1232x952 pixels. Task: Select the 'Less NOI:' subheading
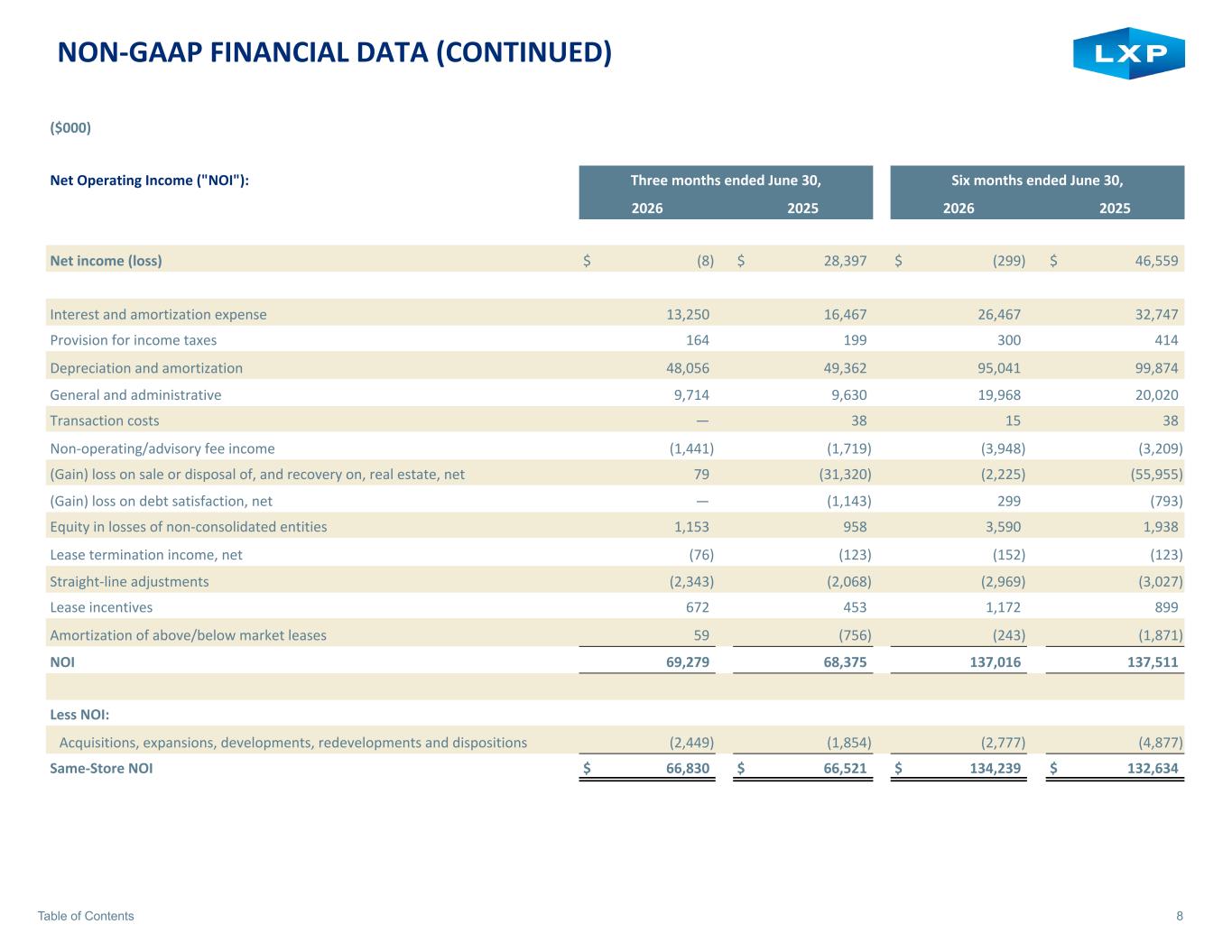(x=79, y=715)
